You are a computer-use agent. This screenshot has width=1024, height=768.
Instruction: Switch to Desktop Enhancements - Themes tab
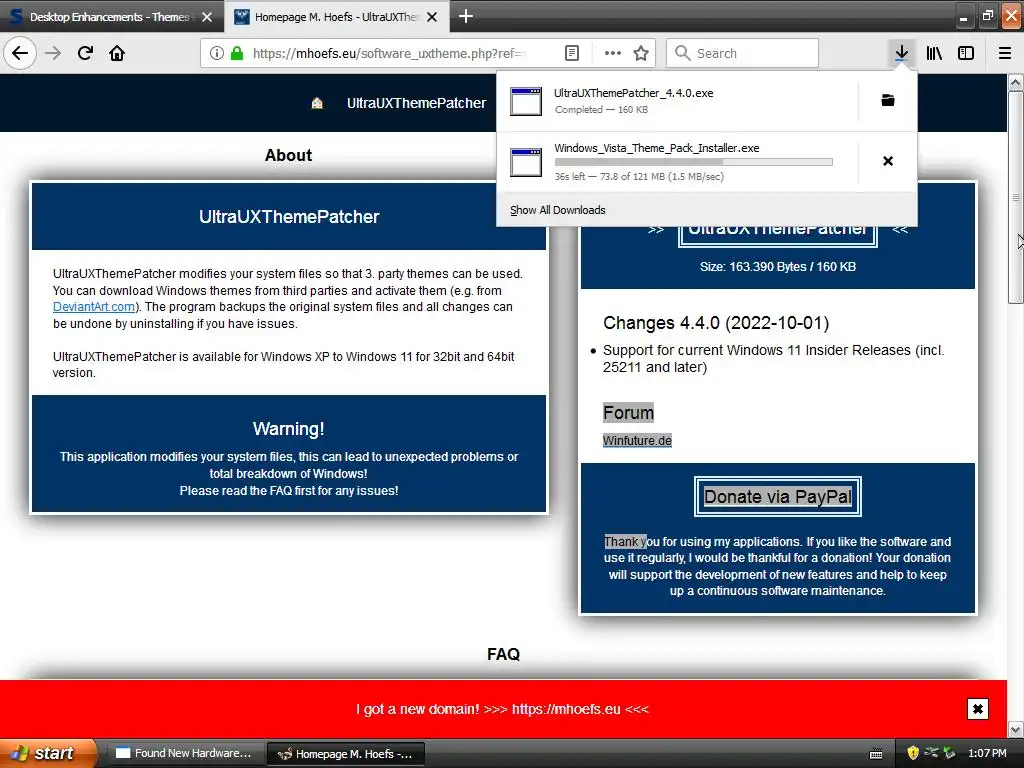[x=111, y=17]
